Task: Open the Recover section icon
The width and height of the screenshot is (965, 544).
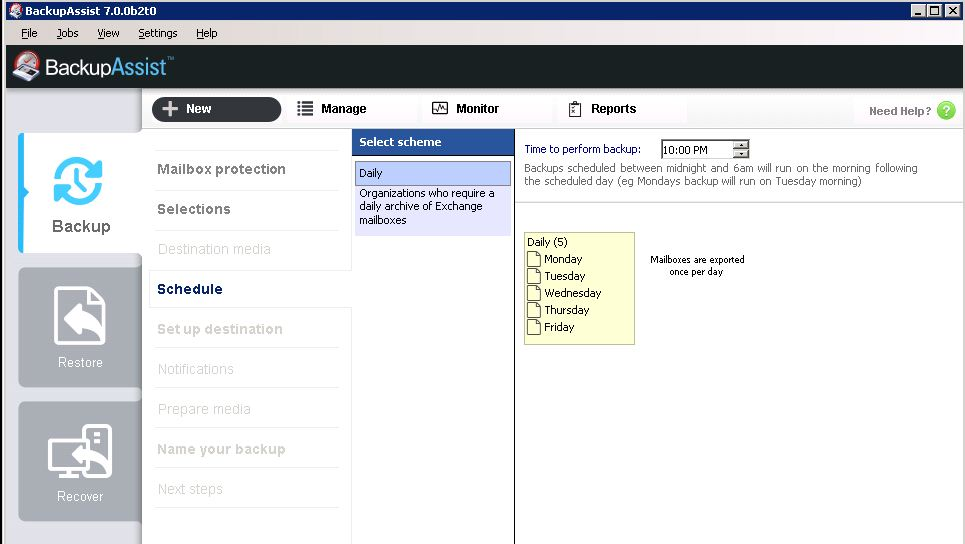Action: 80,452
